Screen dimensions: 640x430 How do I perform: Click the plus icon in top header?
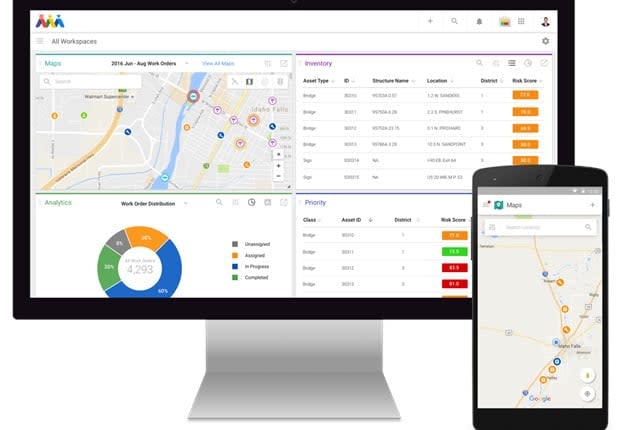pyautogui.click(x=430, y=21)
